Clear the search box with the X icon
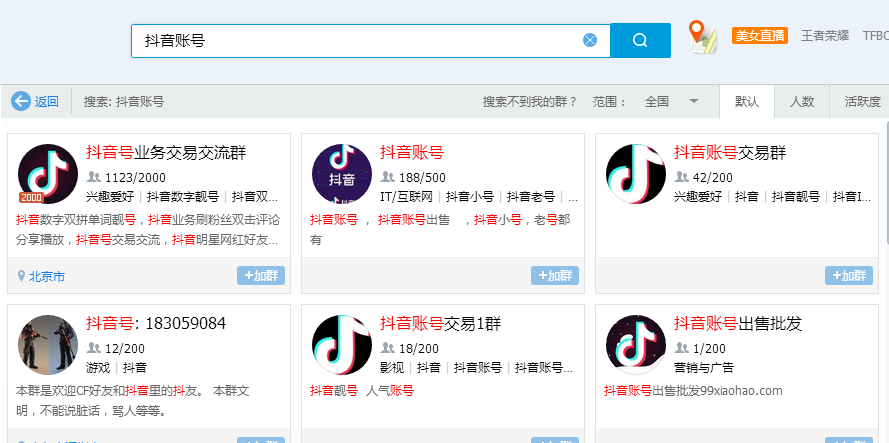Viewport: 889px width, 443px height. click(x=590, y=40)
